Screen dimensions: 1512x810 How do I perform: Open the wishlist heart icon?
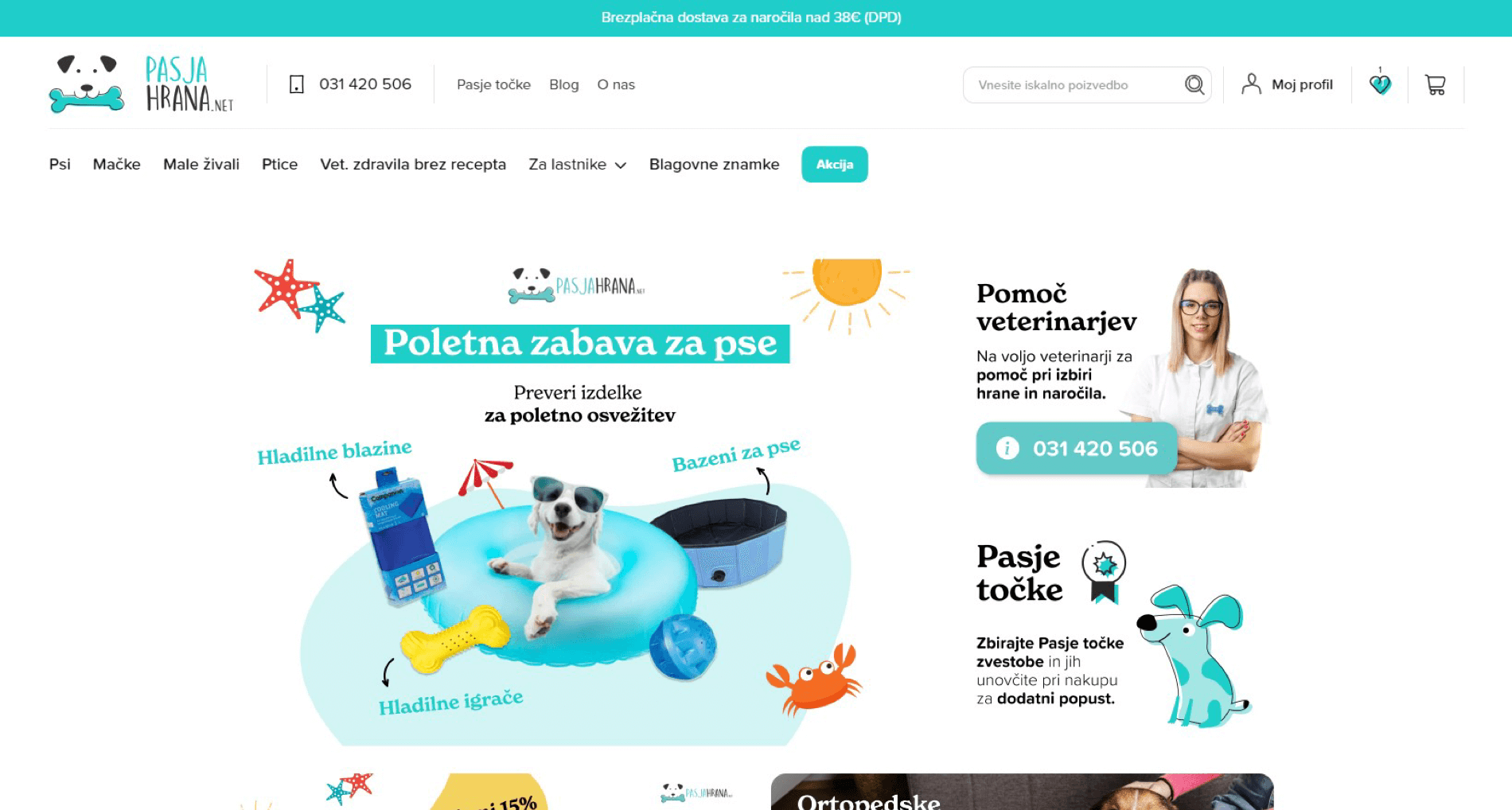click(1380, 84)
